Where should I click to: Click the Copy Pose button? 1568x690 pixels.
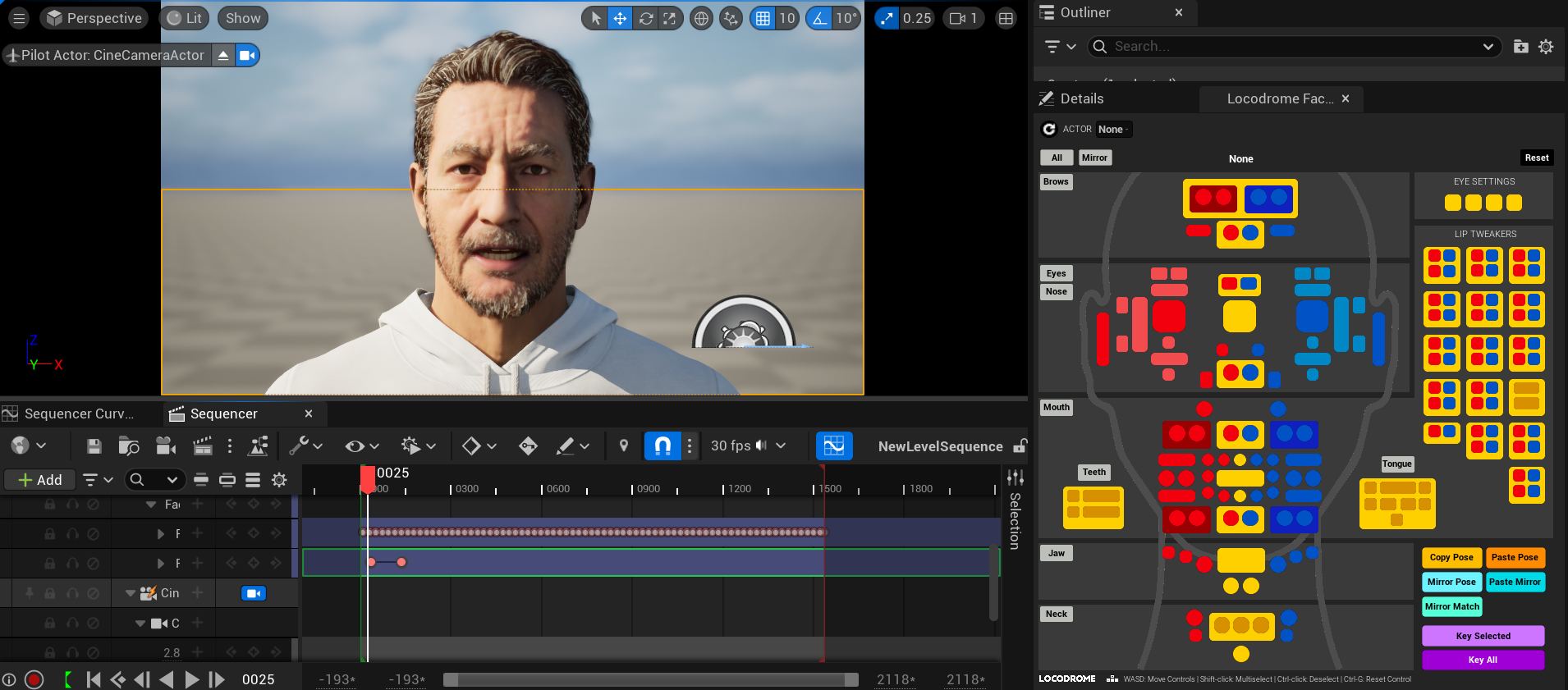(1451, 557)
